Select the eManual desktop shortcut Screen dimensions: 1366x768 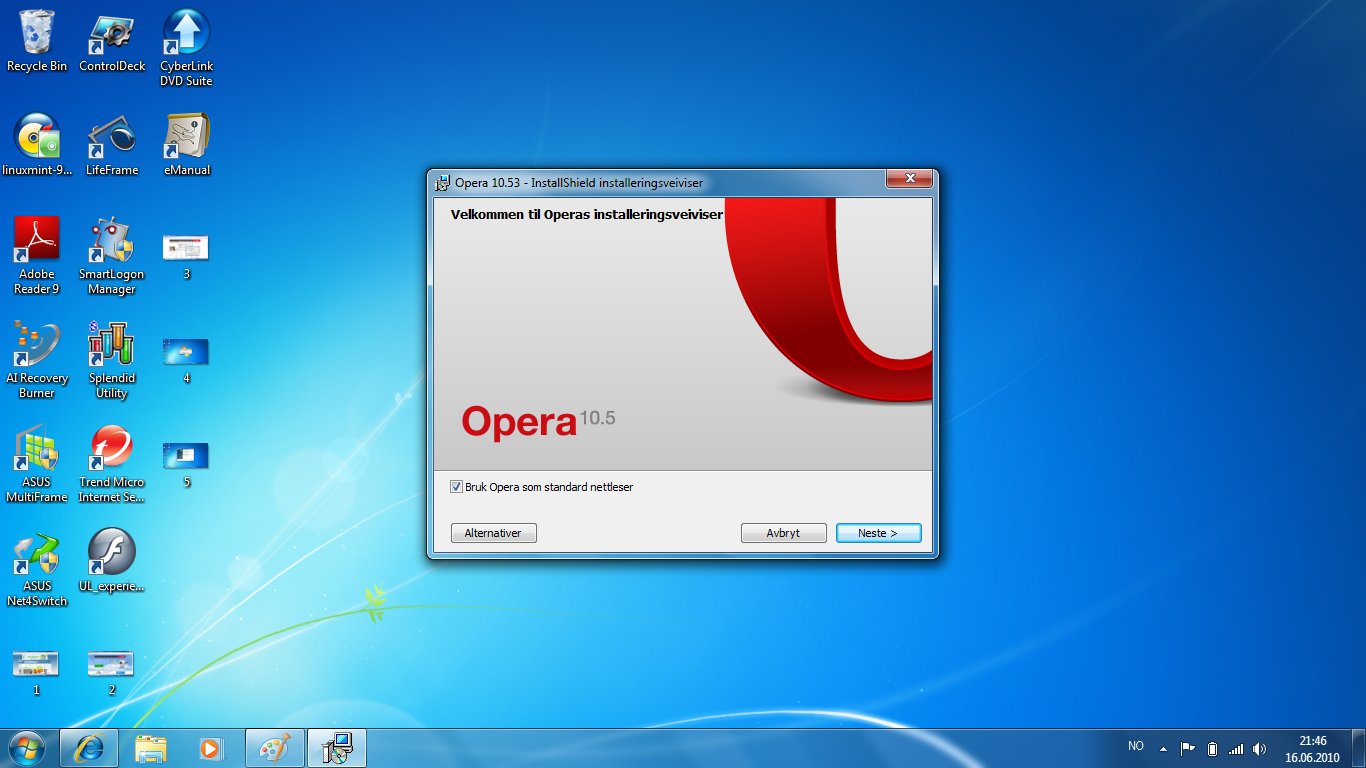coord(187,145)
